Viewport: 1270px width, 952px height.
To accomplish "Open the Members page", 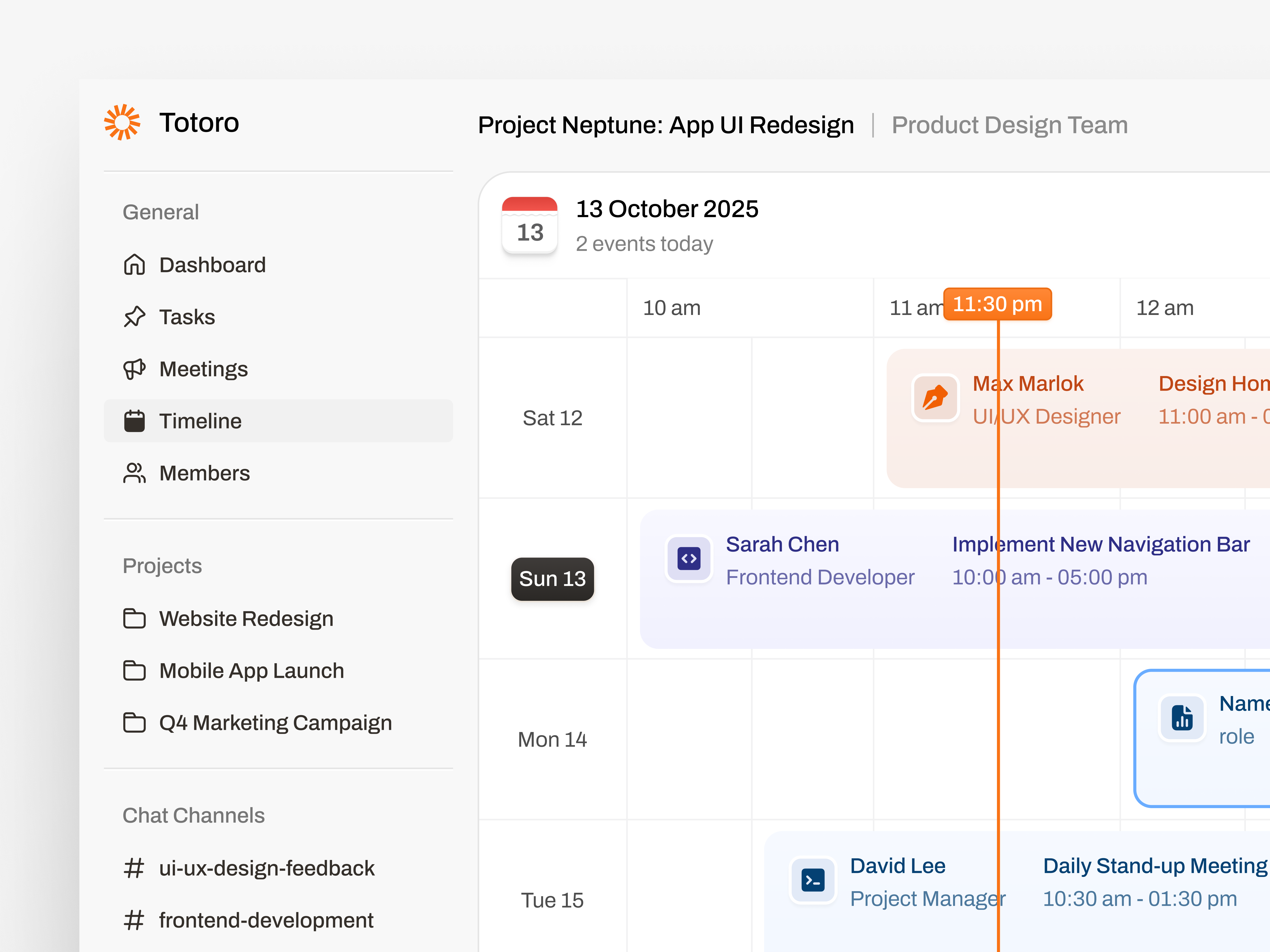I will click(x=278, y=473).
